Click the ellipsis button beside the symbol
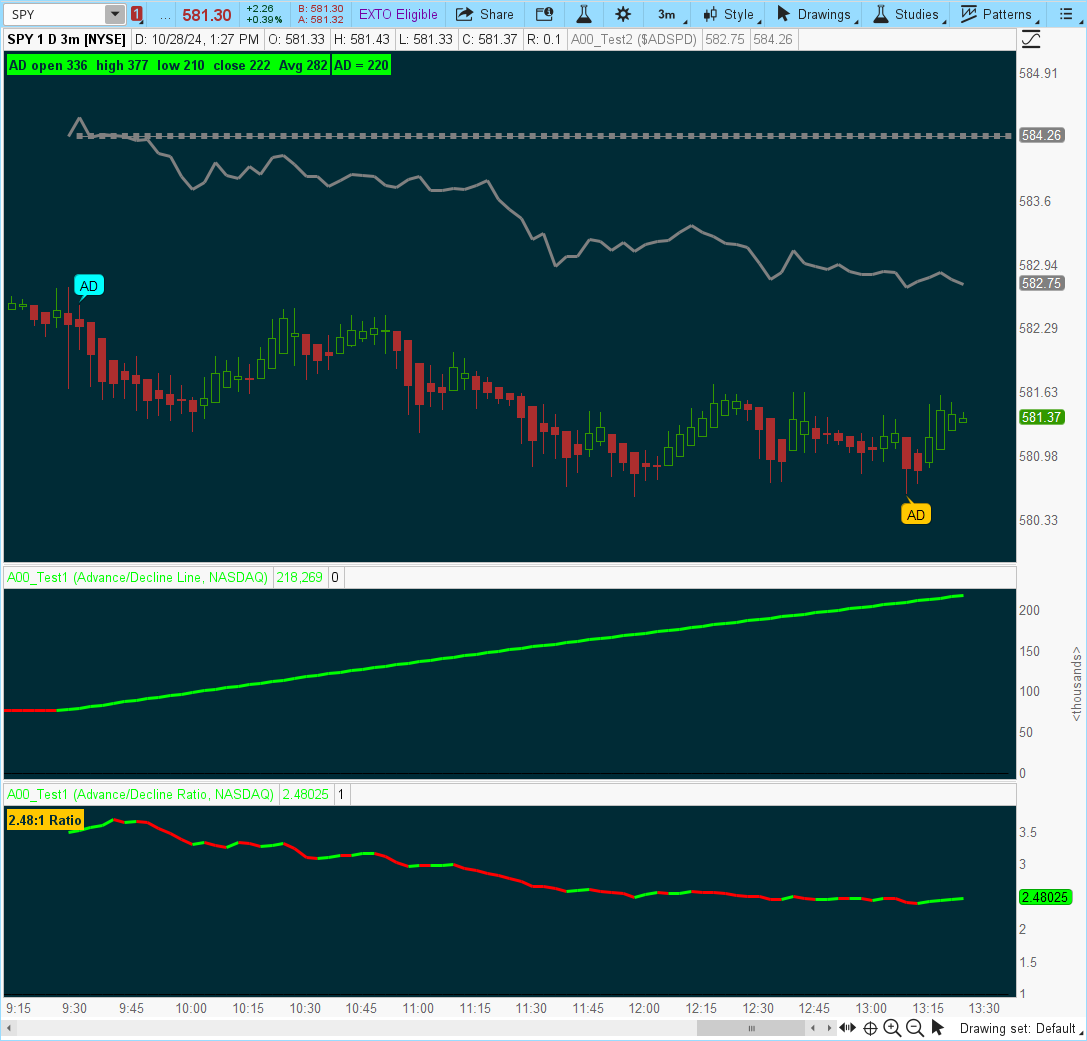Screen dimensions: 1087x1041 pos(165,14)
